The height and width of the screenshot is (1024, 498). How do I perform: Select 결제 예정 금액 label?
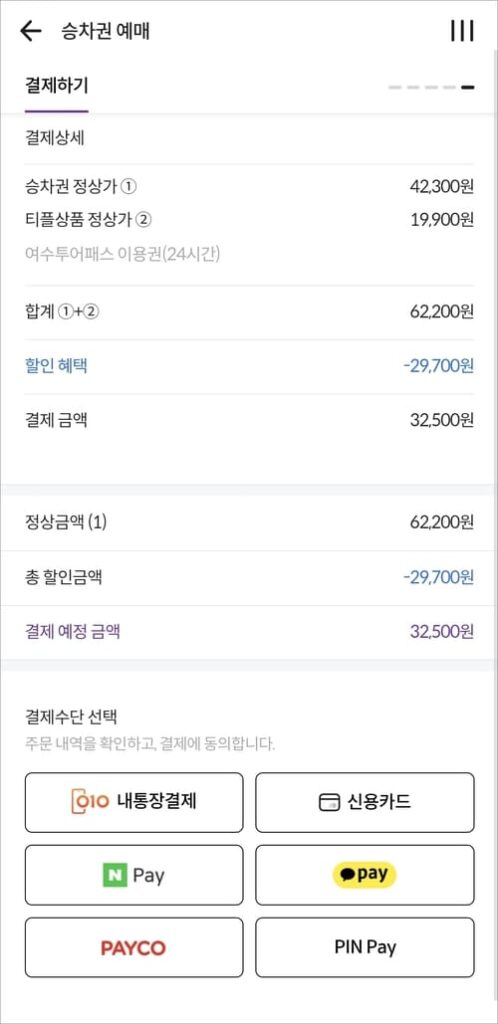click(72, 632)
